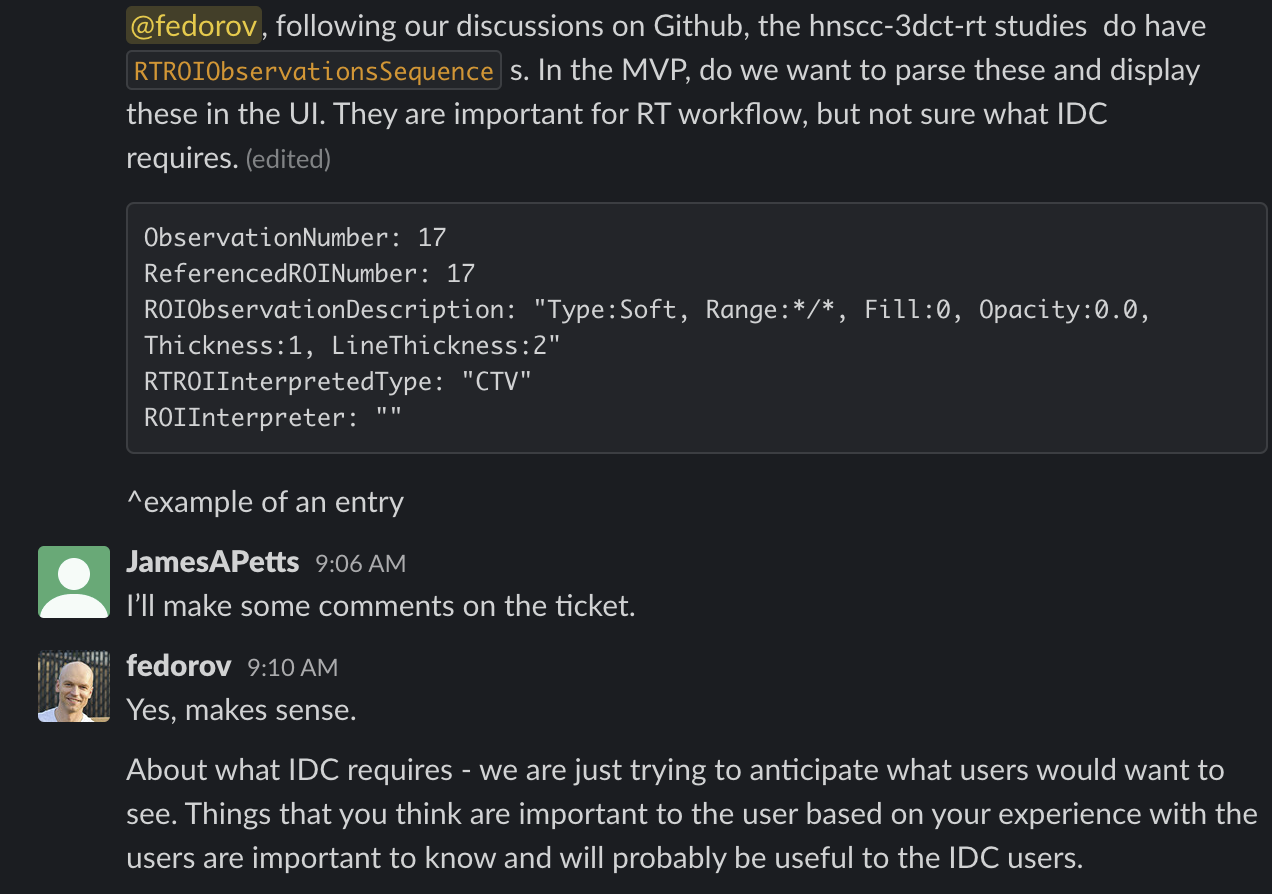Click the RTROIObservationsSequence inline code snippet
Viewport: 1272px width, 894px height.
coord(311,70)
